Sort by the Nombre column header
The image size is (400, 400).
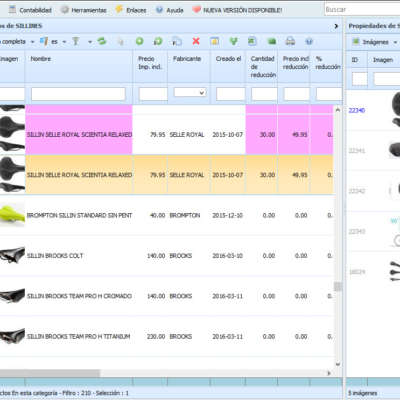point(41,59)
